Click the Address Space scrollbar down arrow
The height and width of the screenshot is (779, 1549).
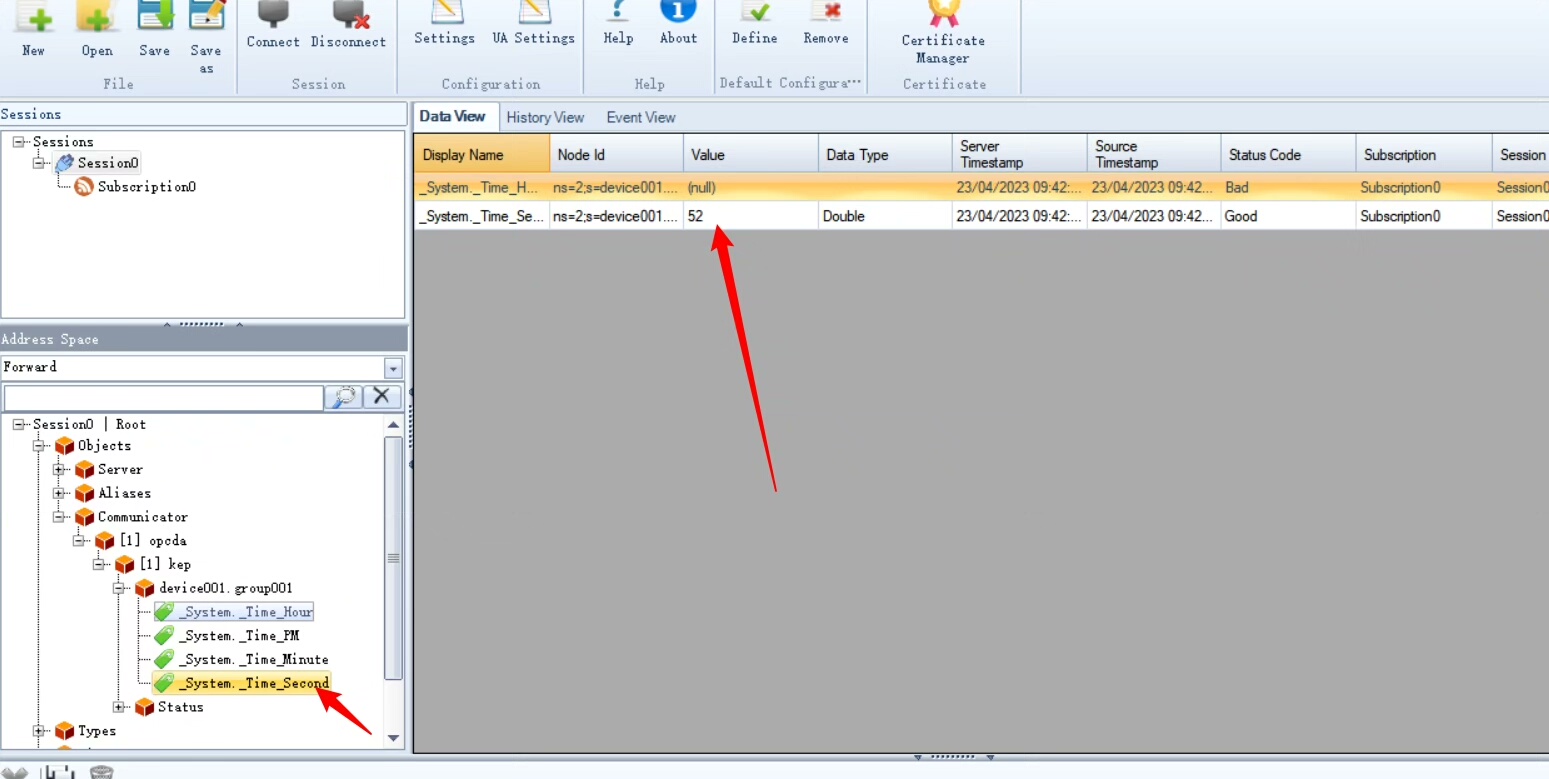tap(393, 738)
